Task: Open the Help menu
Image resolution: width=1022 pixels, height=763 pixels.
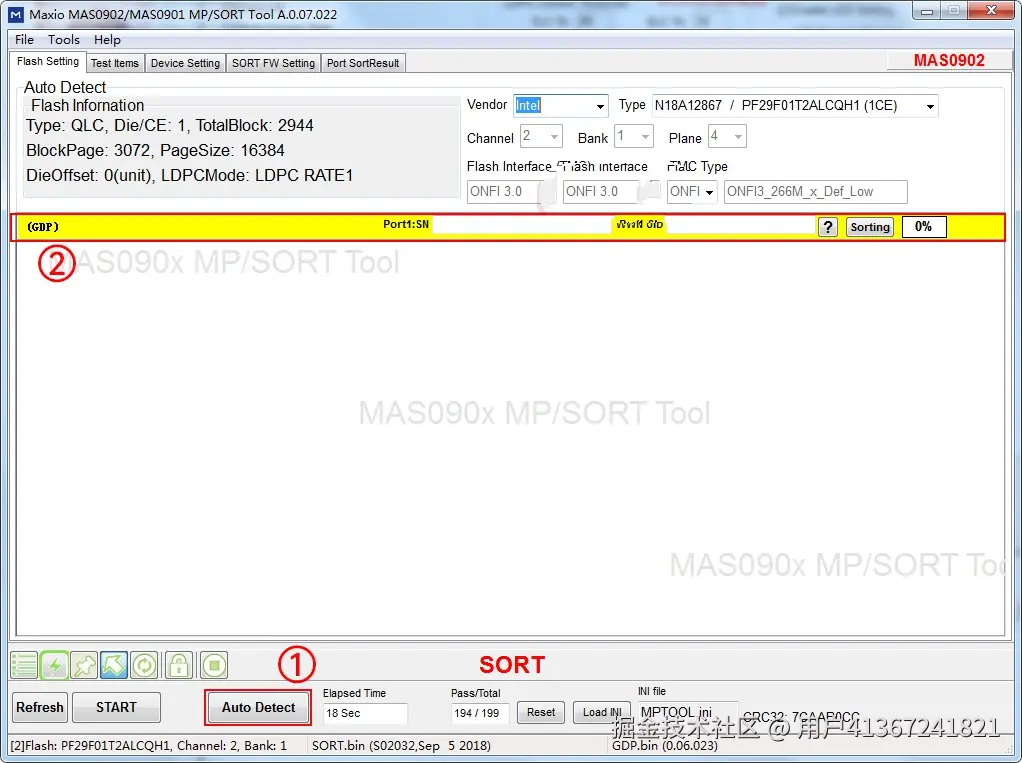Action: tap(107, 40)
